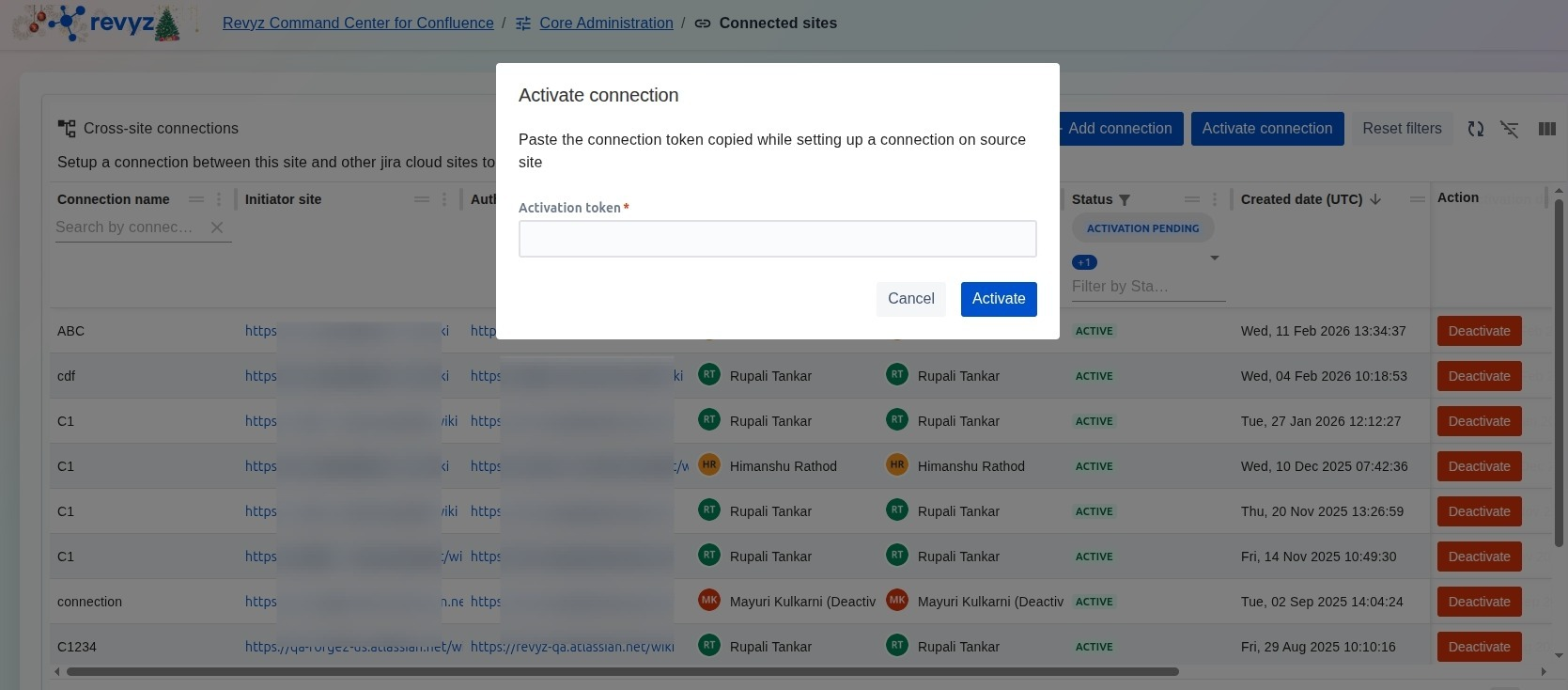
Task: Go to Core Administration breadcrumb
Action: (605, 24)
